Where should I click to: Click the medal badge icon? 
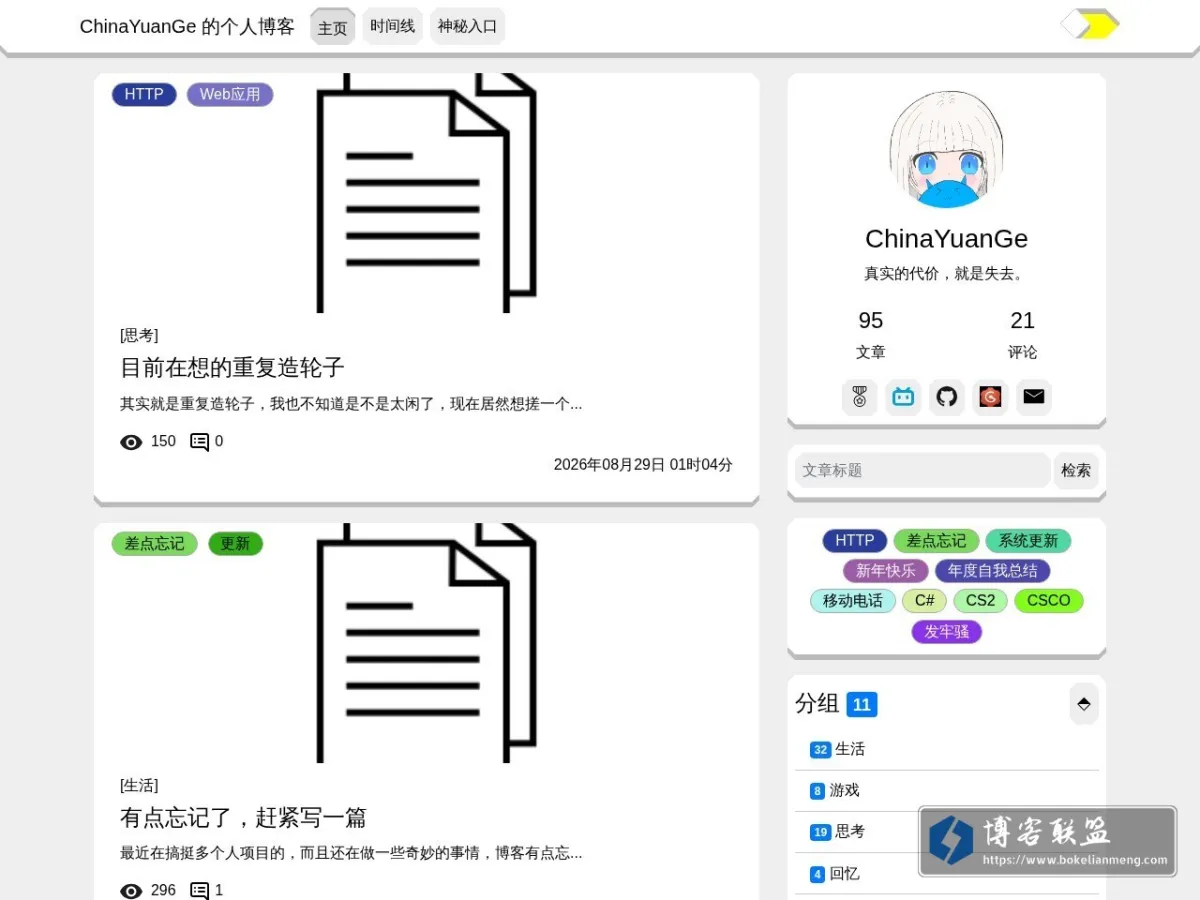tap(859, 397)
